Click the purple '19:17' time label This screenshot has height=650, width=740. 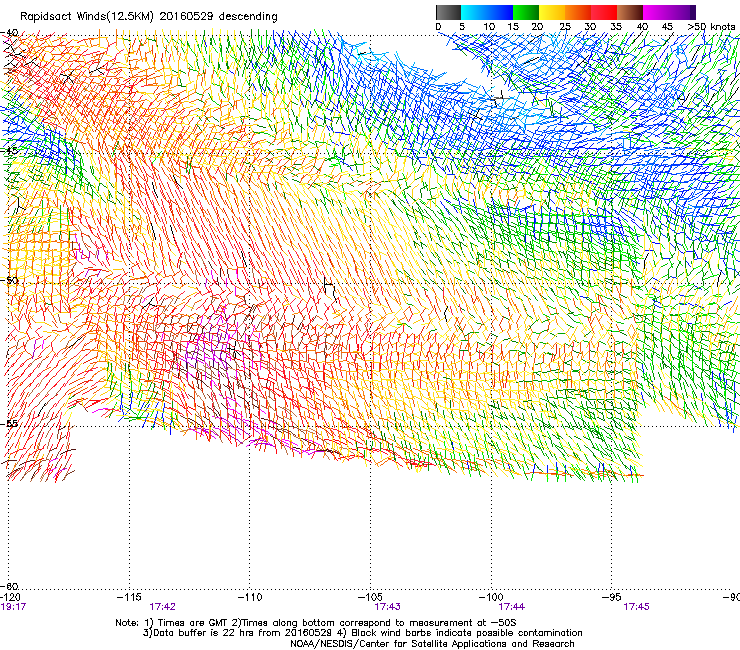13,607
